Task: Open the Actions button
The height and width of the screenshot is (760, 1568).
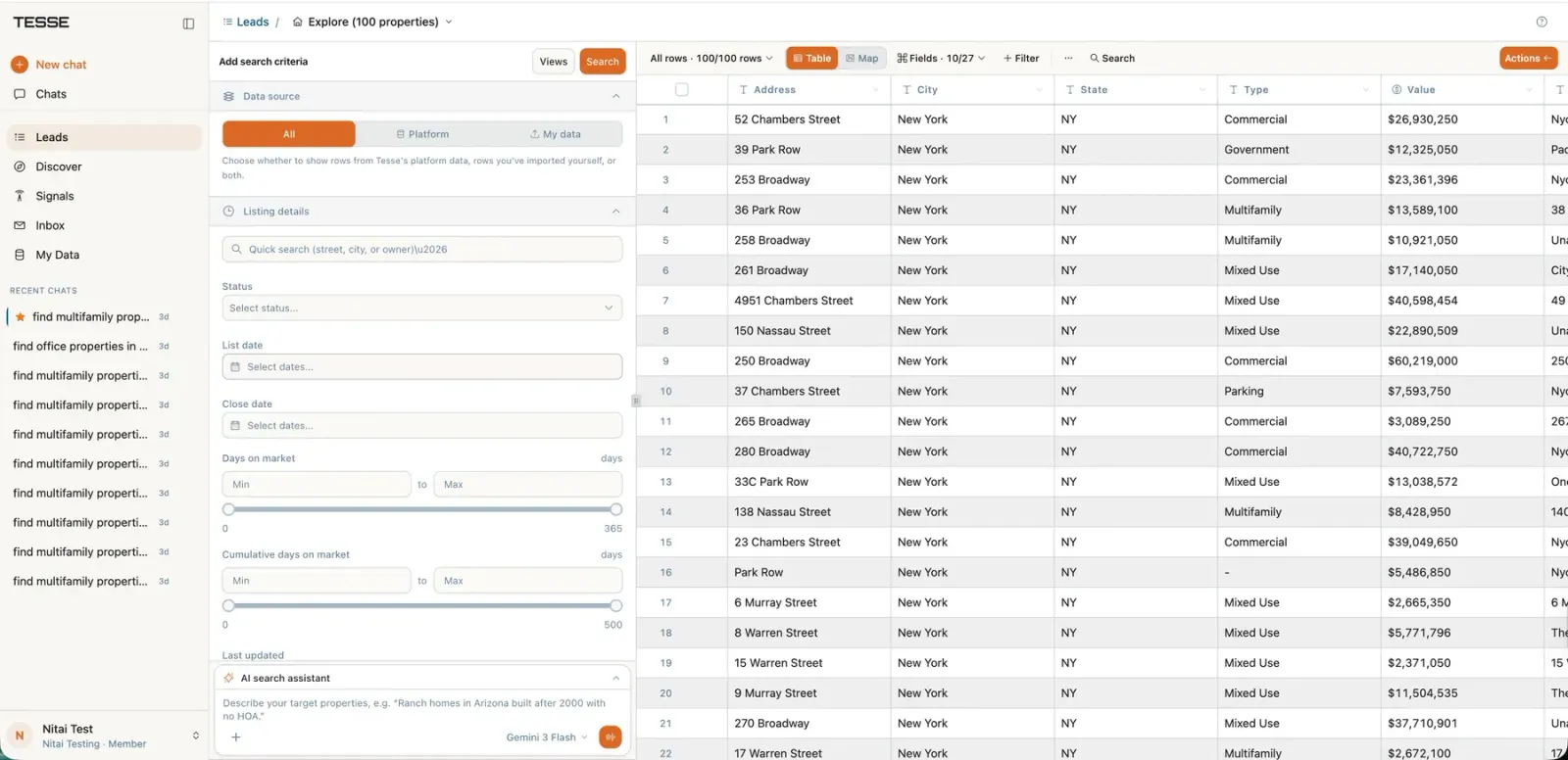Action: coord(1528,58)
